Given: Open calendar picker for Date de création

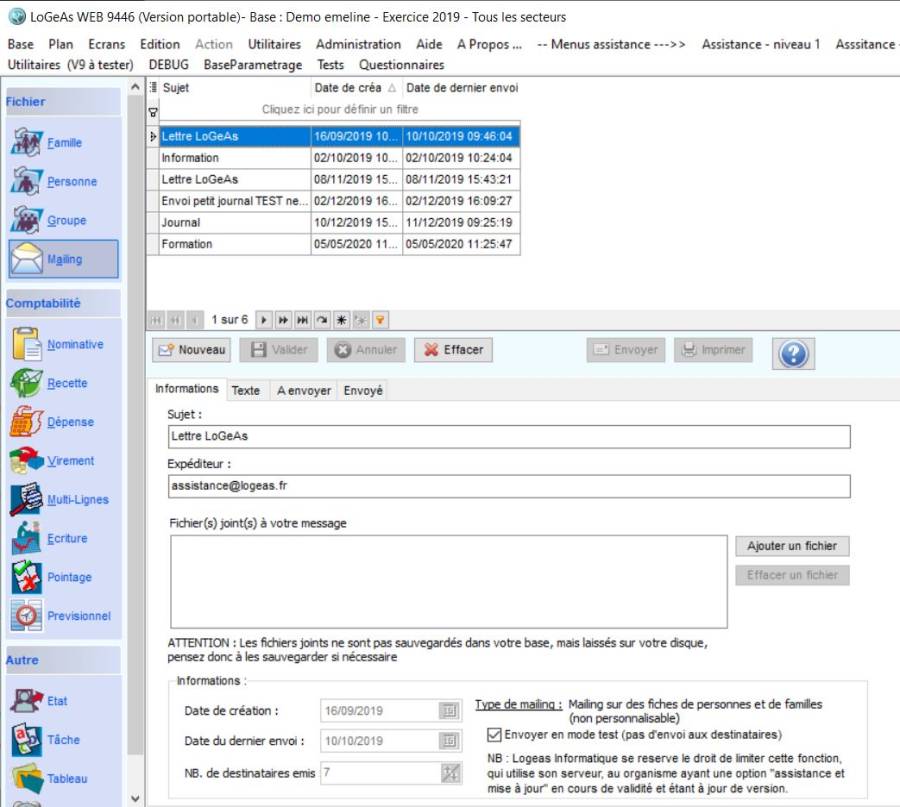Looking at the screenshot, I should 449,711.
